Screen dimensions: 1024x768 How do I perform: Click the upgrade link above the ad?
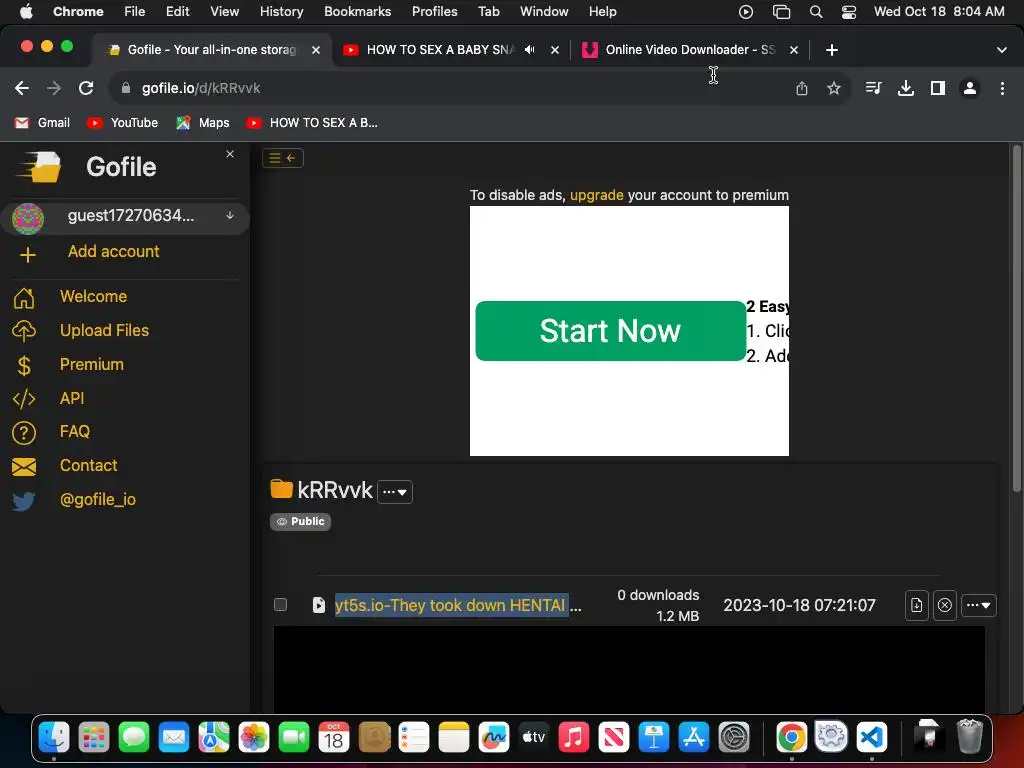(x=596, y=195)
